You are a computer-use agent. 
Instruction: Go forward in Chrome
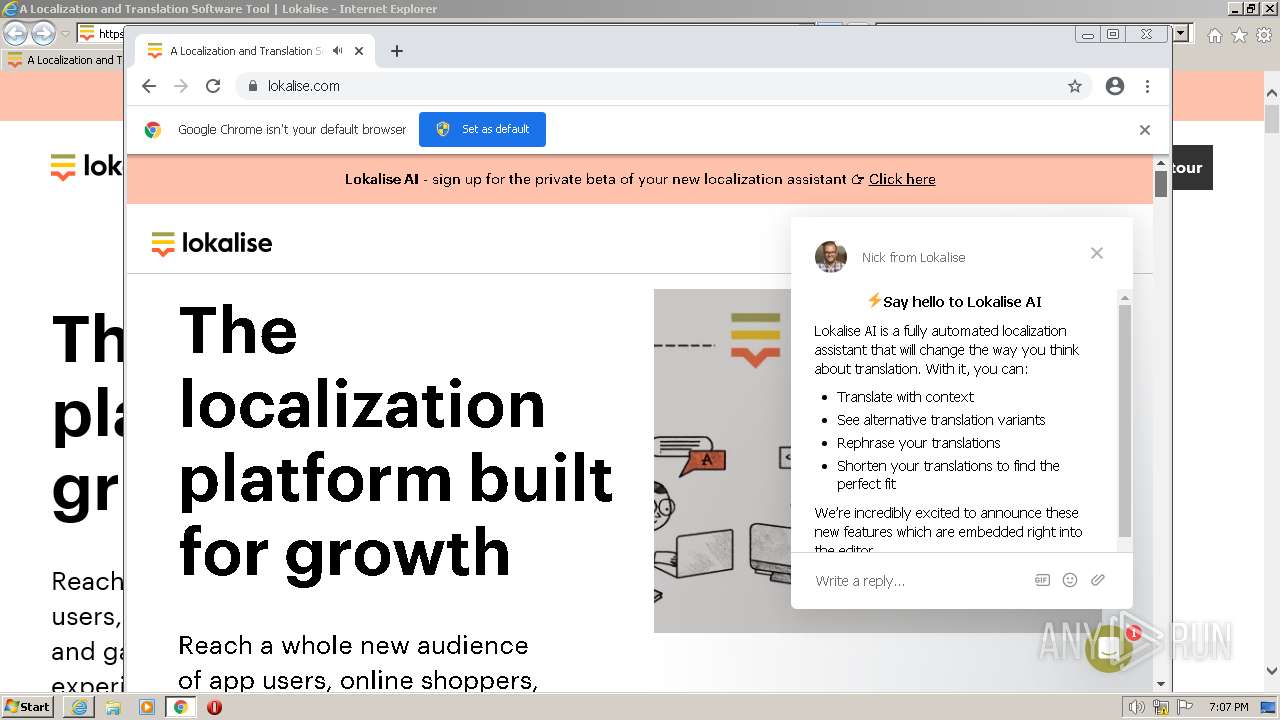[181, 86]
